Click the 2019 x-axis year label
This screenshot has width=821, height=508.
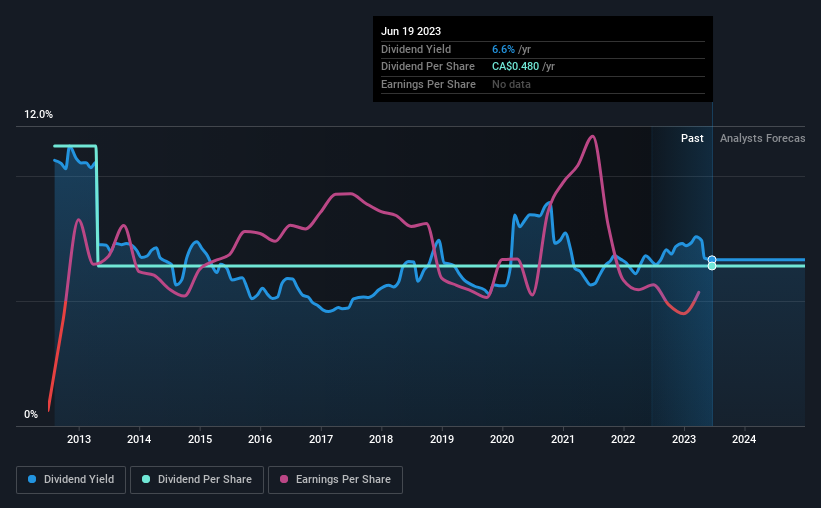point(442,439)
